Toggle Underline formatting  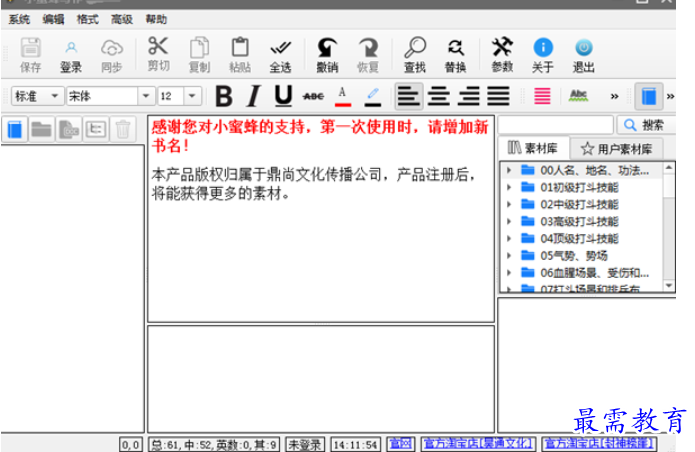(x=283, y=96)
